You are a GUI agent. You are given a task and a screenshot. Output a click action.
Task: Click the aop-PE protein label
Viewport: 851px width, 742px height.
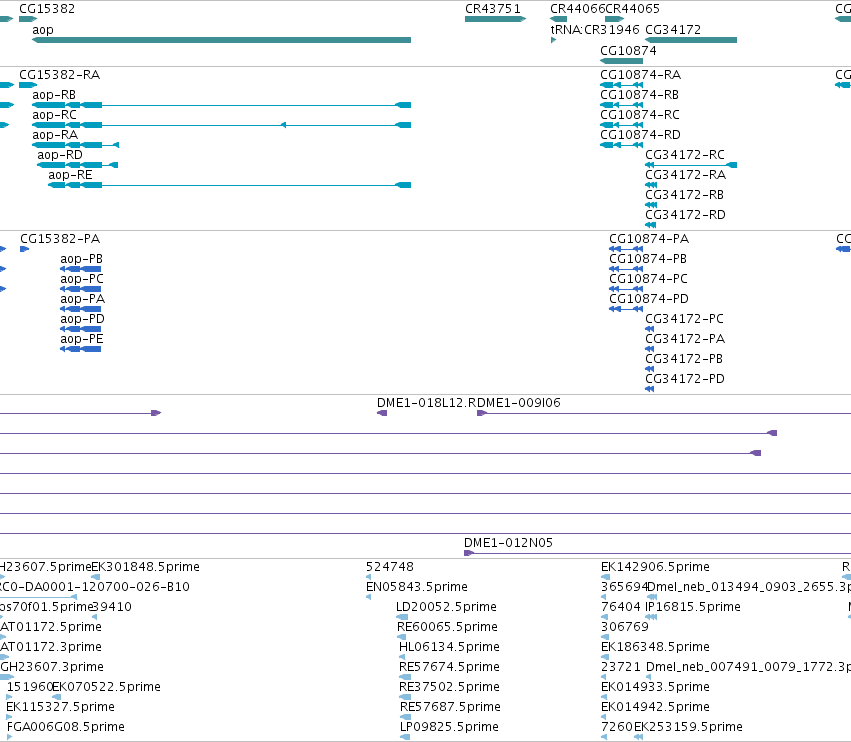[81, 339]
